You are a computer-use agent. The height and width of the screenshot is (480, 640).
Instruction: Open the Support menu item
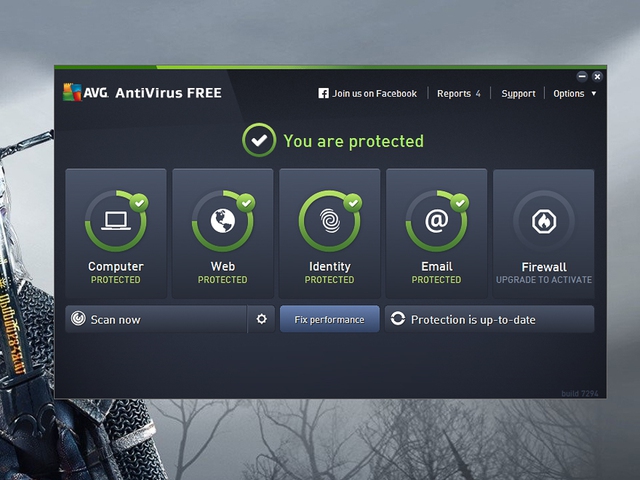click(x=518, y=93)
